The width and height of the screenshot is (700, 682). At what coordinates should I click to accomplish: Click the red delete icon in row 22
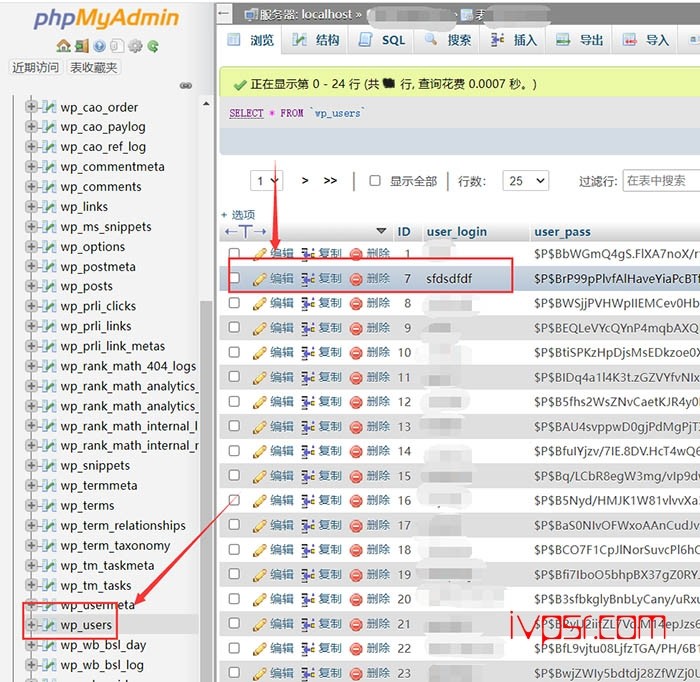356,649
